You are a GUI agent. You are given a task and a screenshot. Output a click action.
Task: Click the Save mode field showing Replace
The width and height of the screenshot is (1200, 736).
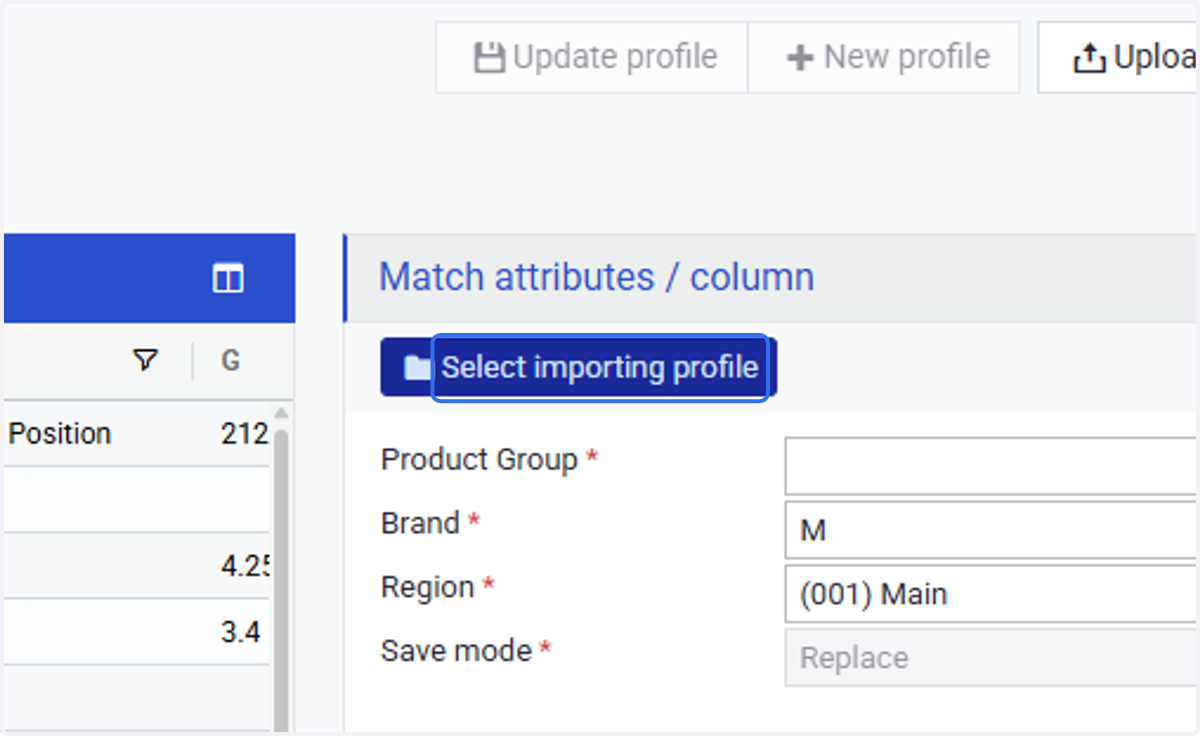point(992,658)
